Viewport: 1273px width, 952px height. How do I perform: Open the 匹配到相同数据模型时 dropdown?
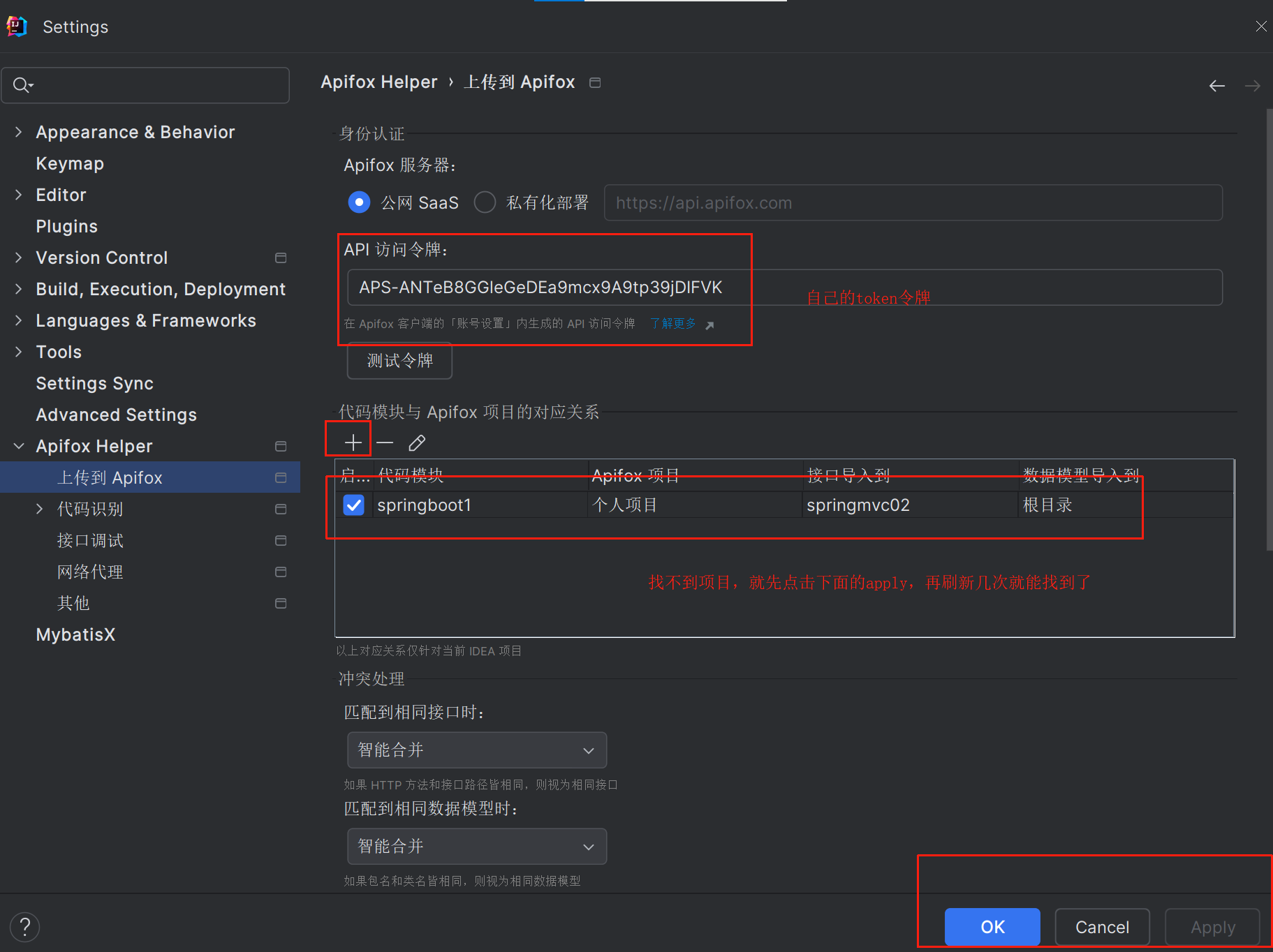[477, 847]
